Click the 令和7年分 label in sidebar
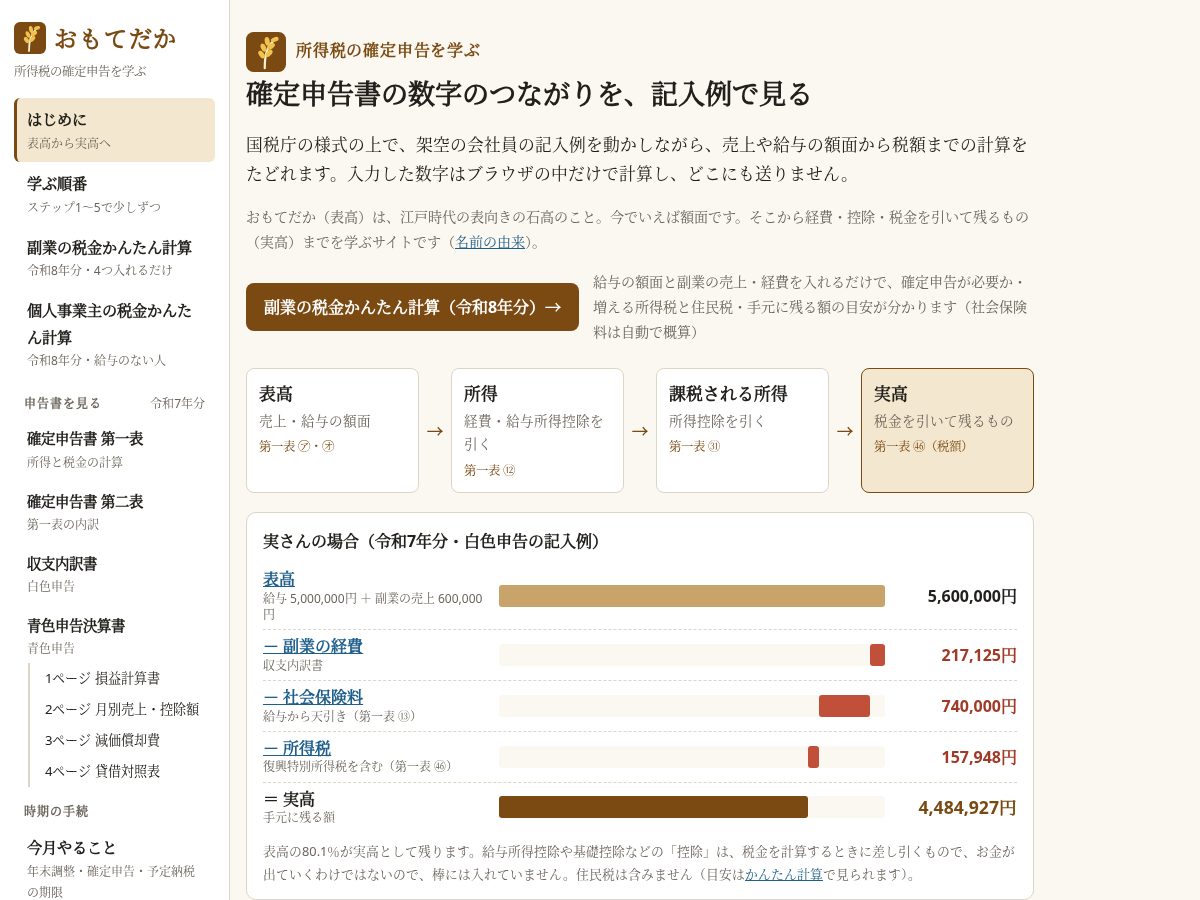The image size is (1200, 900). (x=178, y=403)
